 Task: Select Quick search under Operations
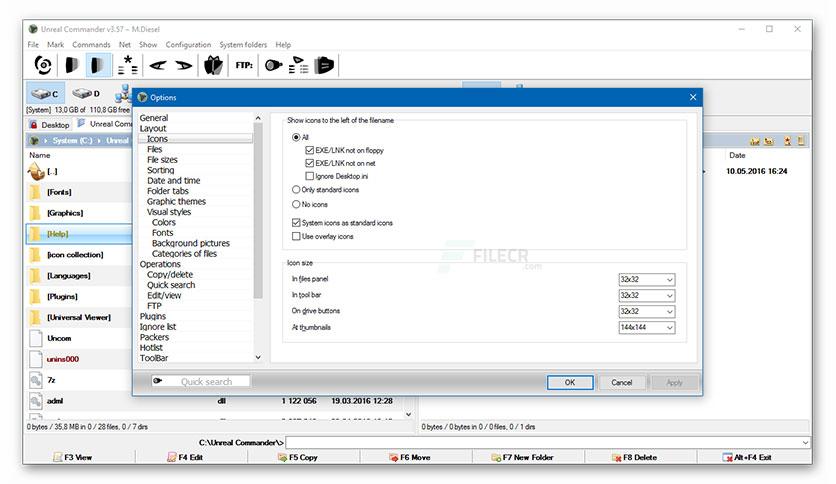(x=171, y=285)
